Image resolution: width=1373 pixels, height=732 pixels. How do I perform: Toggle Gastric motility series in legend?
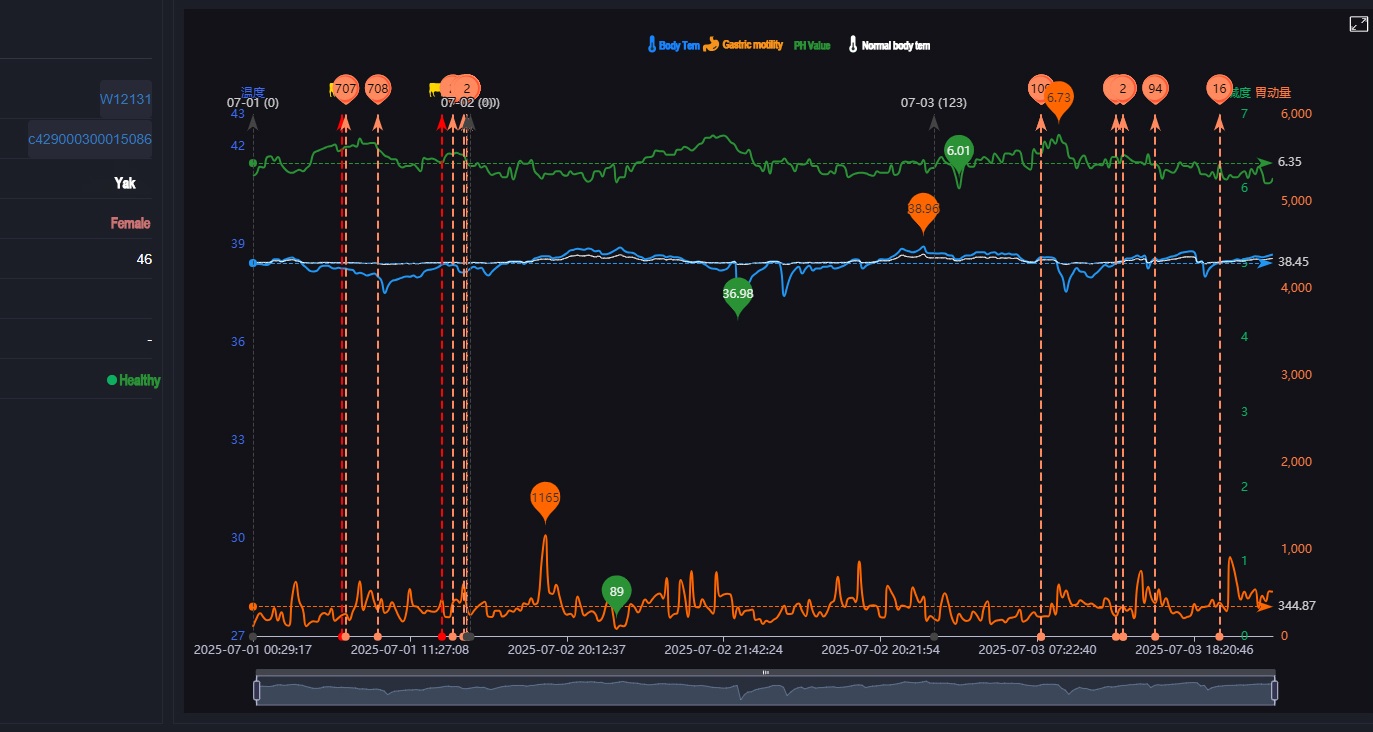(x=743, y=45)
